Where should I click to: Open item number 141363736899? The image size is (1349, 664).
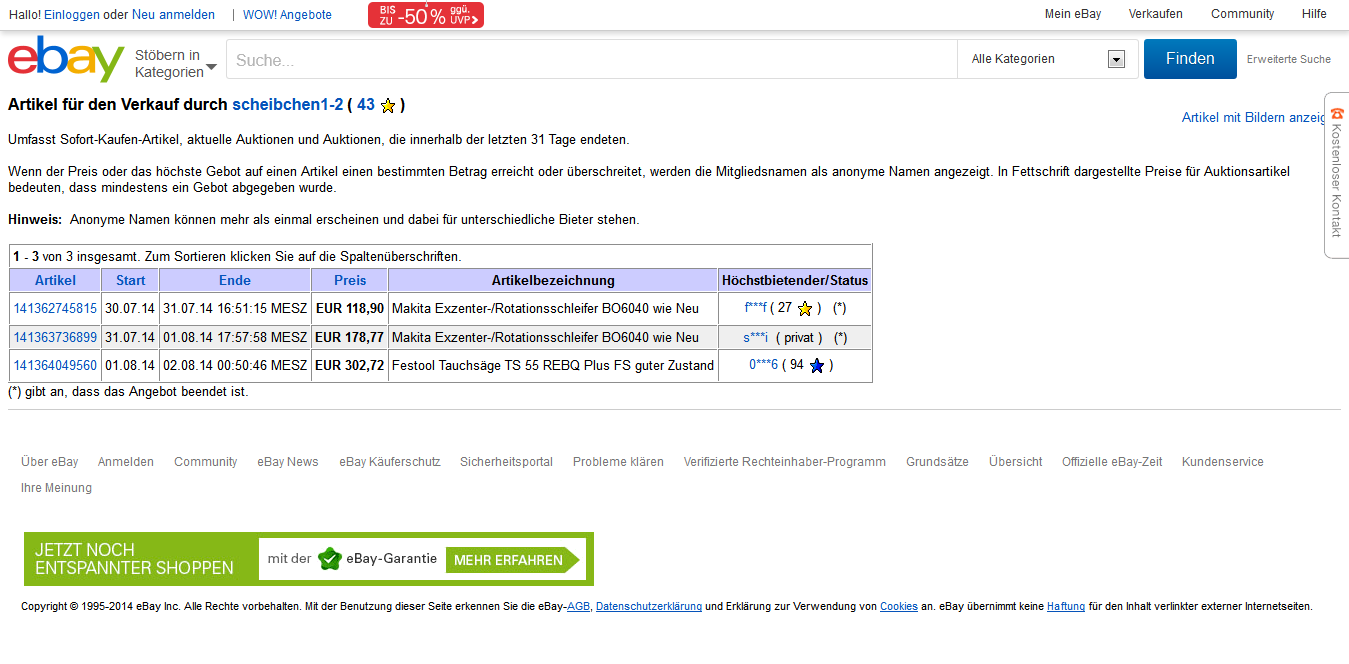click(x=55, y=338)
